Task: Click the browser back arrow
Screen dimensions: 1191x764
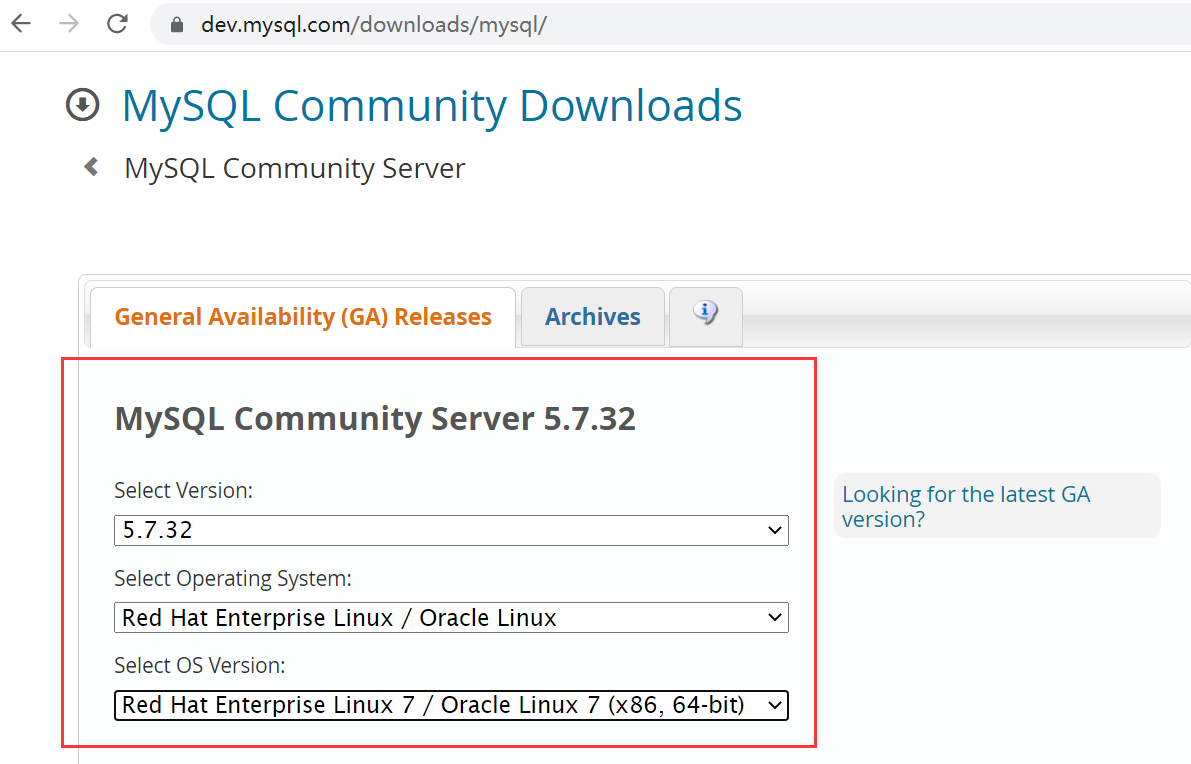Action: click(x=21, y=23)
